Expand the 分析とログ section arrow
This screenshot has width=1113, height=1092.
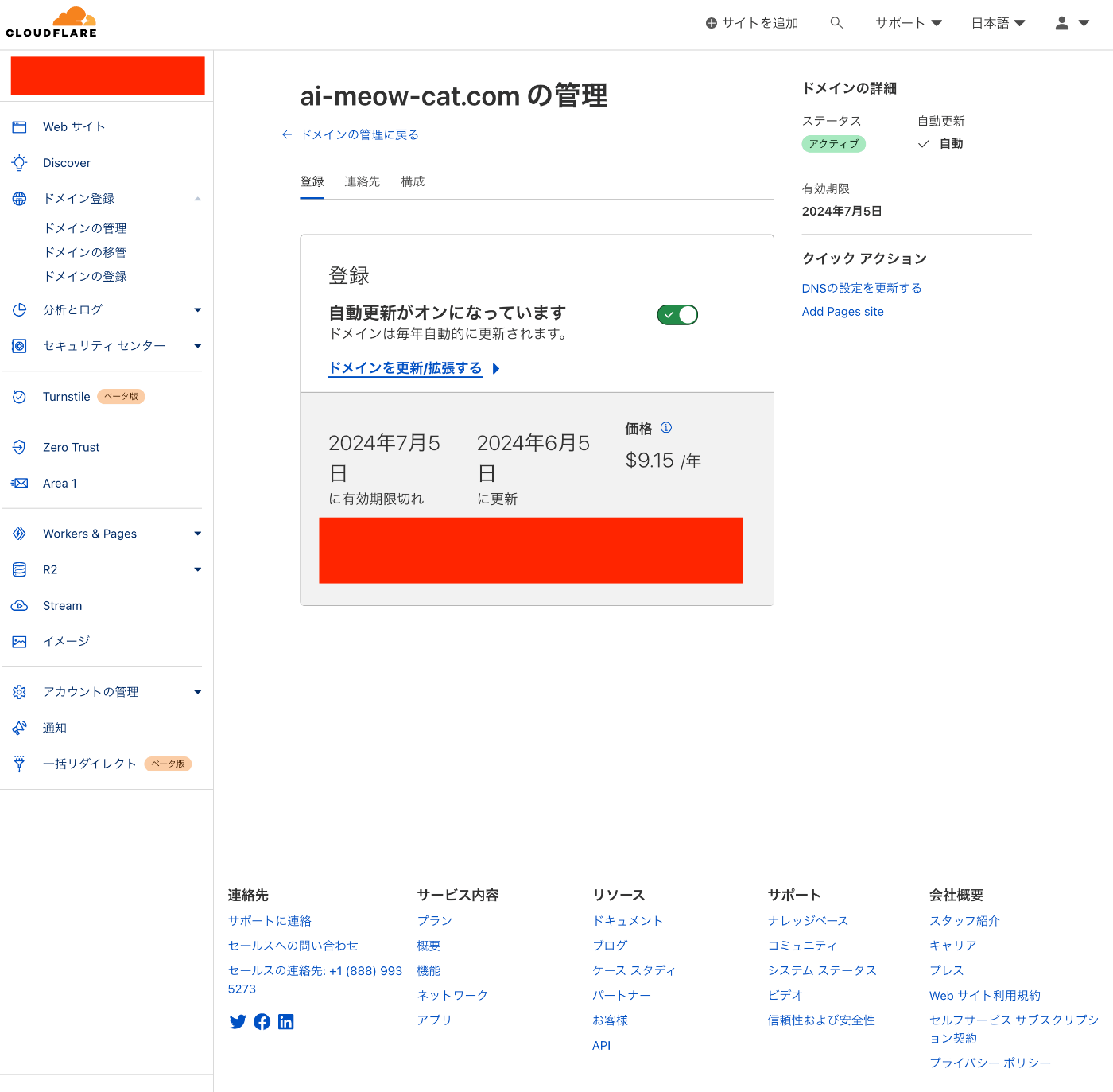click(x=198, y=310)
